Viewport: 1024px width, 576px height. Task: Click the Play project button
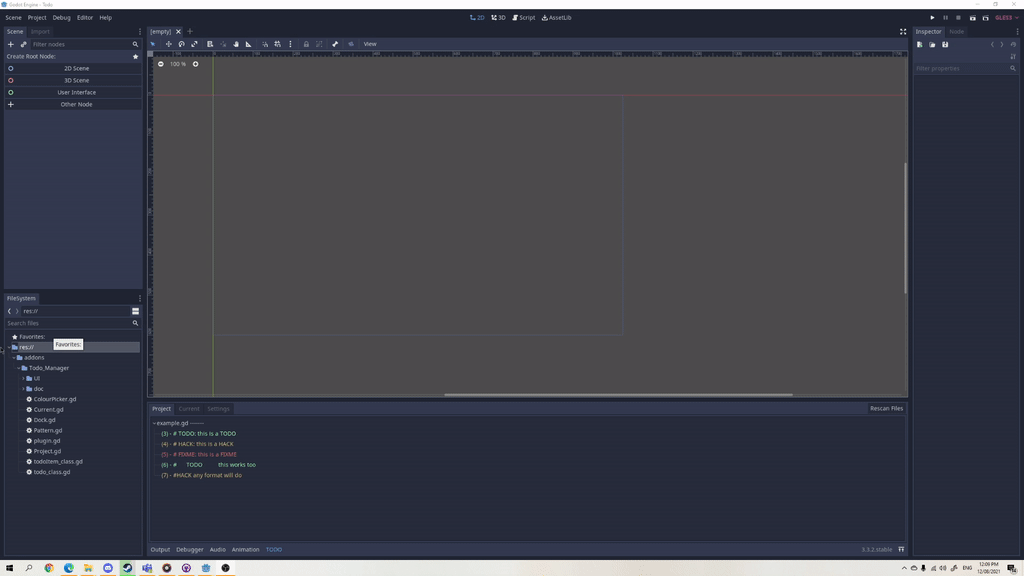pos(932,17)
